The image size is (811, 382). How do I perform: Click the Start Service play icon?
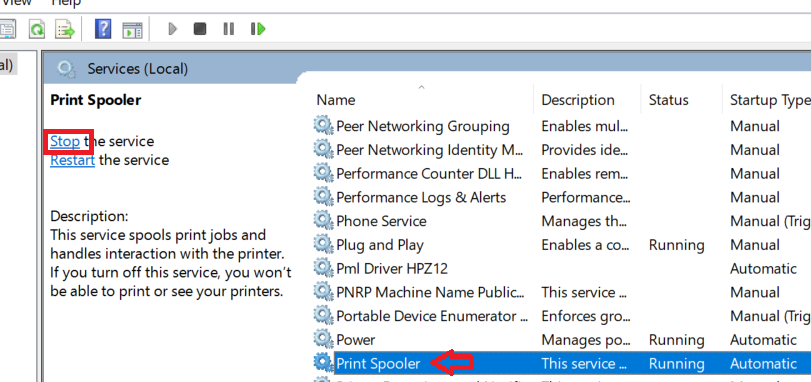click(x=173, y=28)
